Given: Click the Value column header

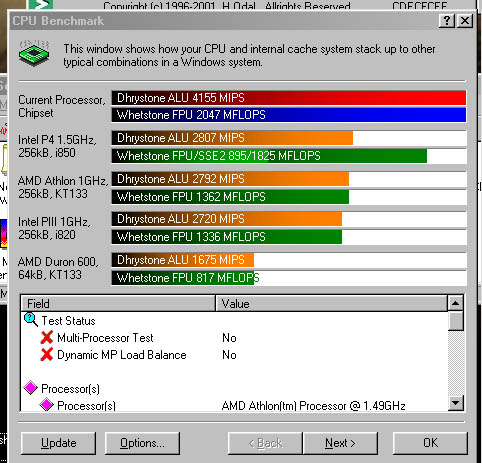Looking at the screenshot, I should 331,304.
